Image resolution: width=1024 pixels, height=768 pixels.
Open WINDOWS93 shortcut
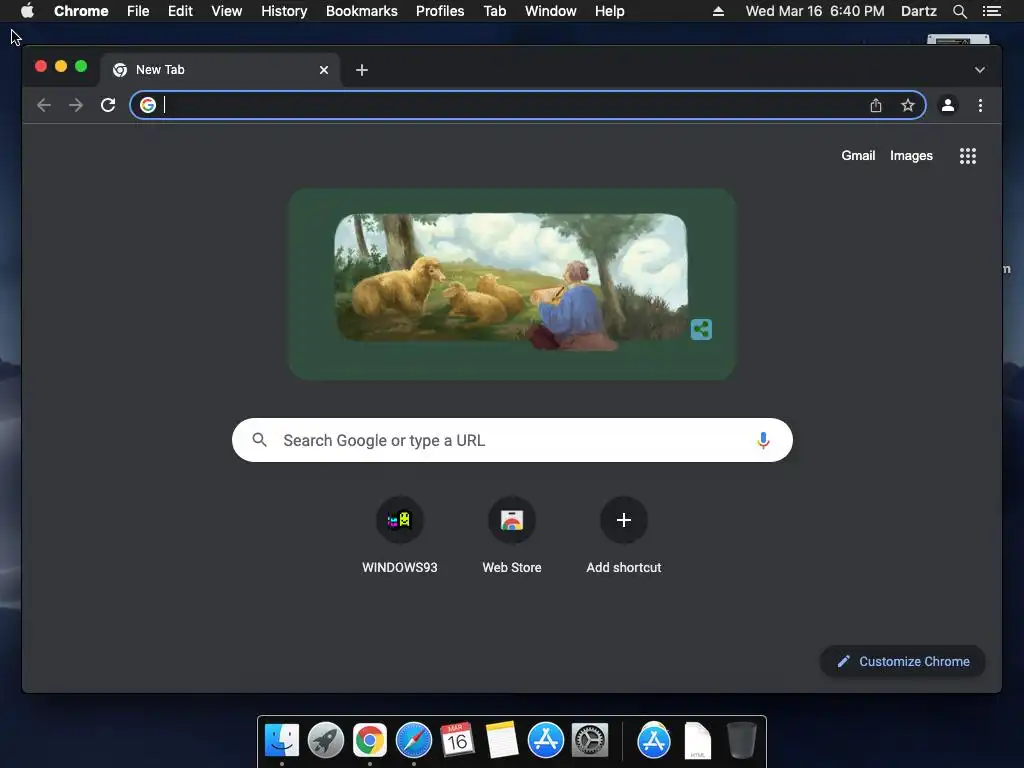tap(400, 534)
